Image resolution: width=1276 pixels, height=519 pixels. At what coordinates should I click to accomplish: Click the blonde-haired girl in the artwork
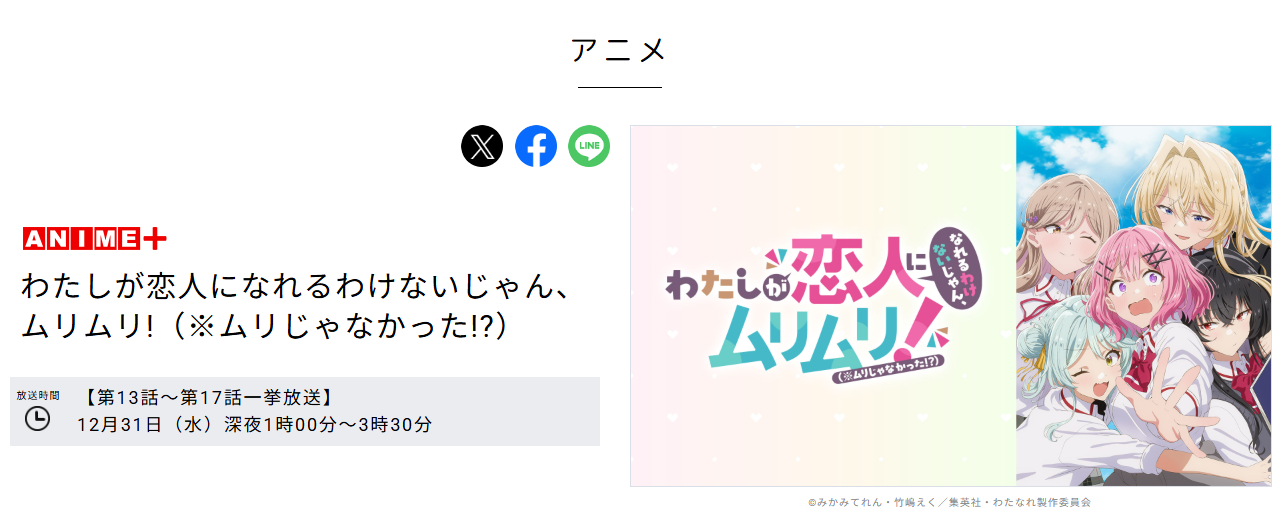coord(1205,190)
